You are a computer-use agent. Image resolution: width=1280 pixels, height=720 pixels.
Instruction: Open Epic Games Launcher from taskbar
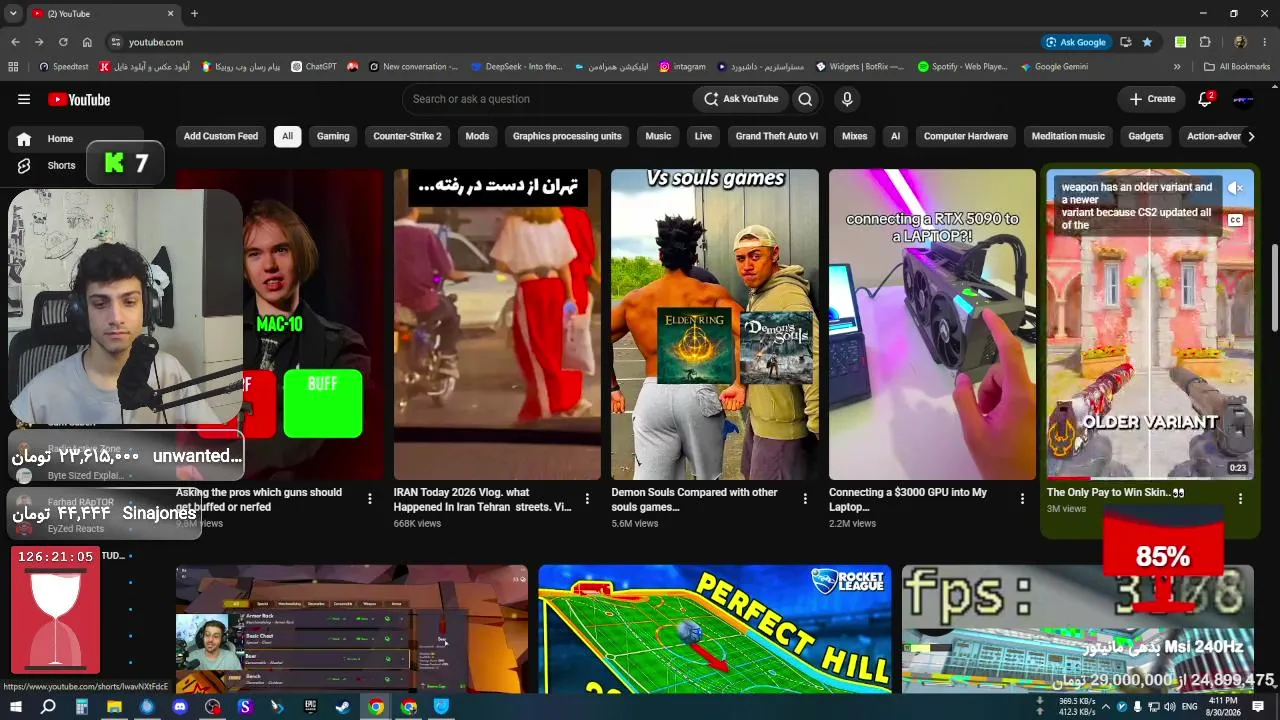310,707
